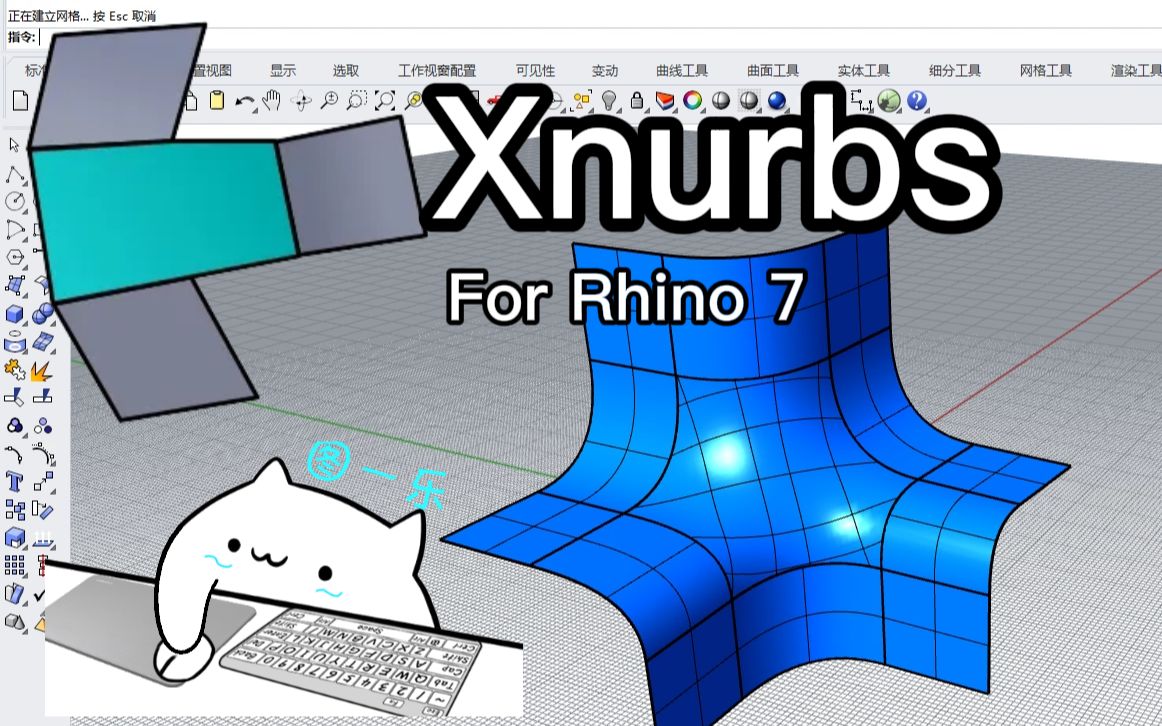Select the Pan hand tool
Screen dimensions: 1162x726
(273, 100)
